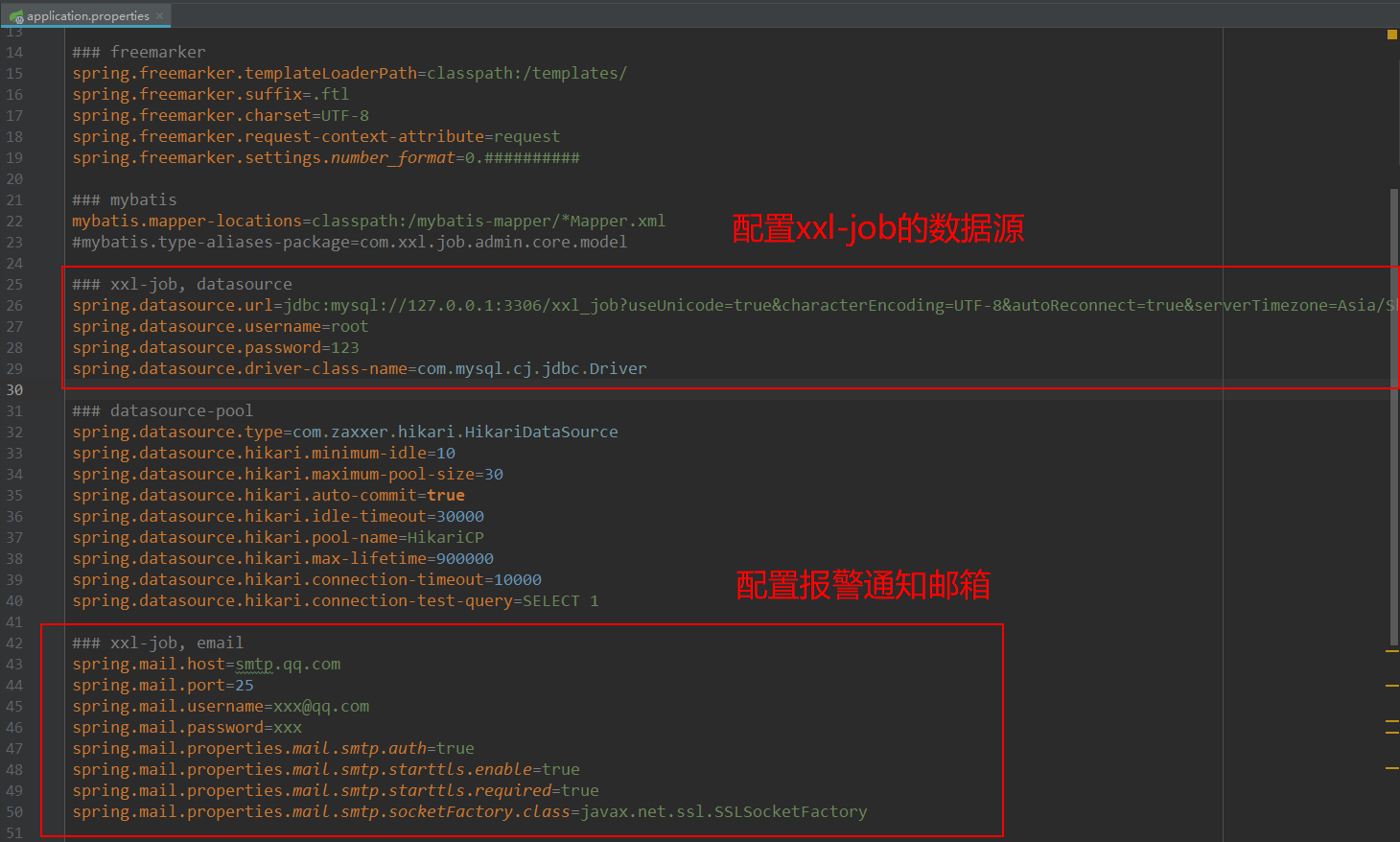Image resolution: width=1400 pixels, height=842 pixels.
Task: Click the spring.datasource.password=123 line
Action: pos(216,347)
